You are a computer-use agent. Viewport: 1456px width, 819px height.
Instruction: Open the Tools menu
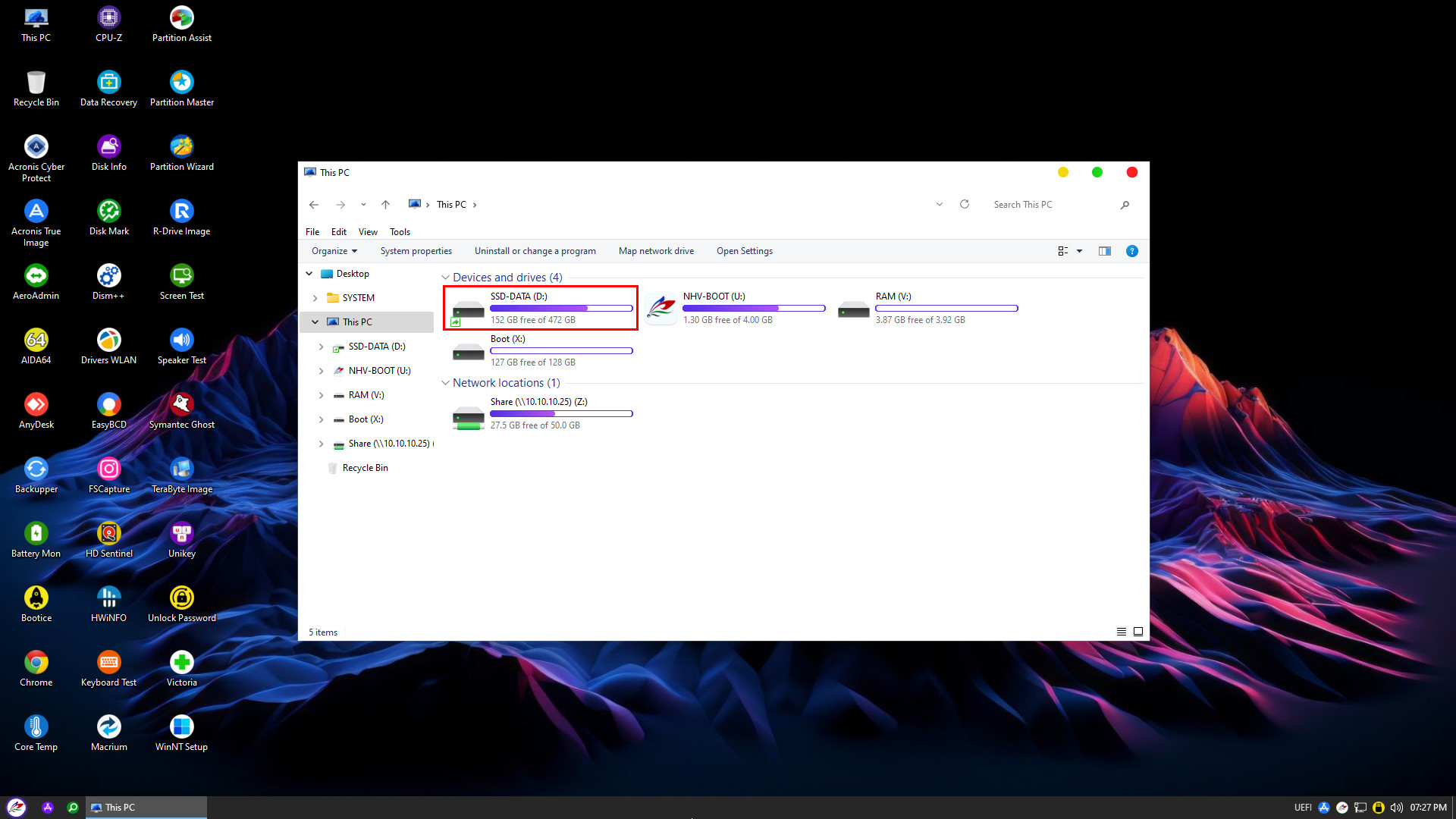coord(400,232)
